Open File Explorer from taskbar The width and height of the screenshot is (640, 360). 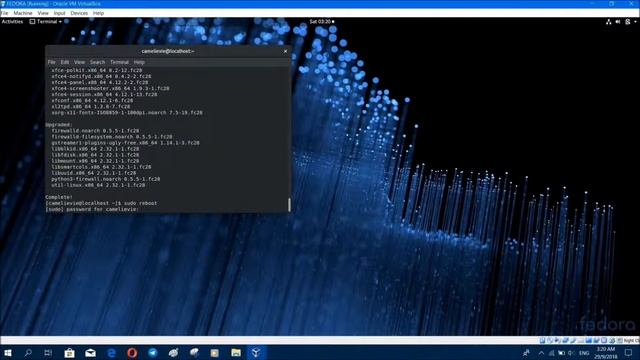(236, 353)
